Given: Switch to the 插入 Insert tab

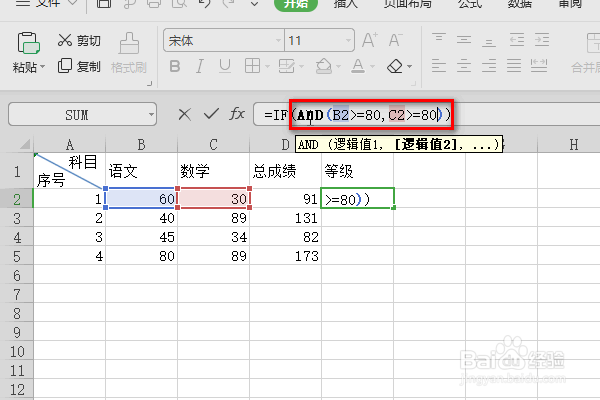Looking at the screenshot, I should pyautogui.click(x=346, y=4).
